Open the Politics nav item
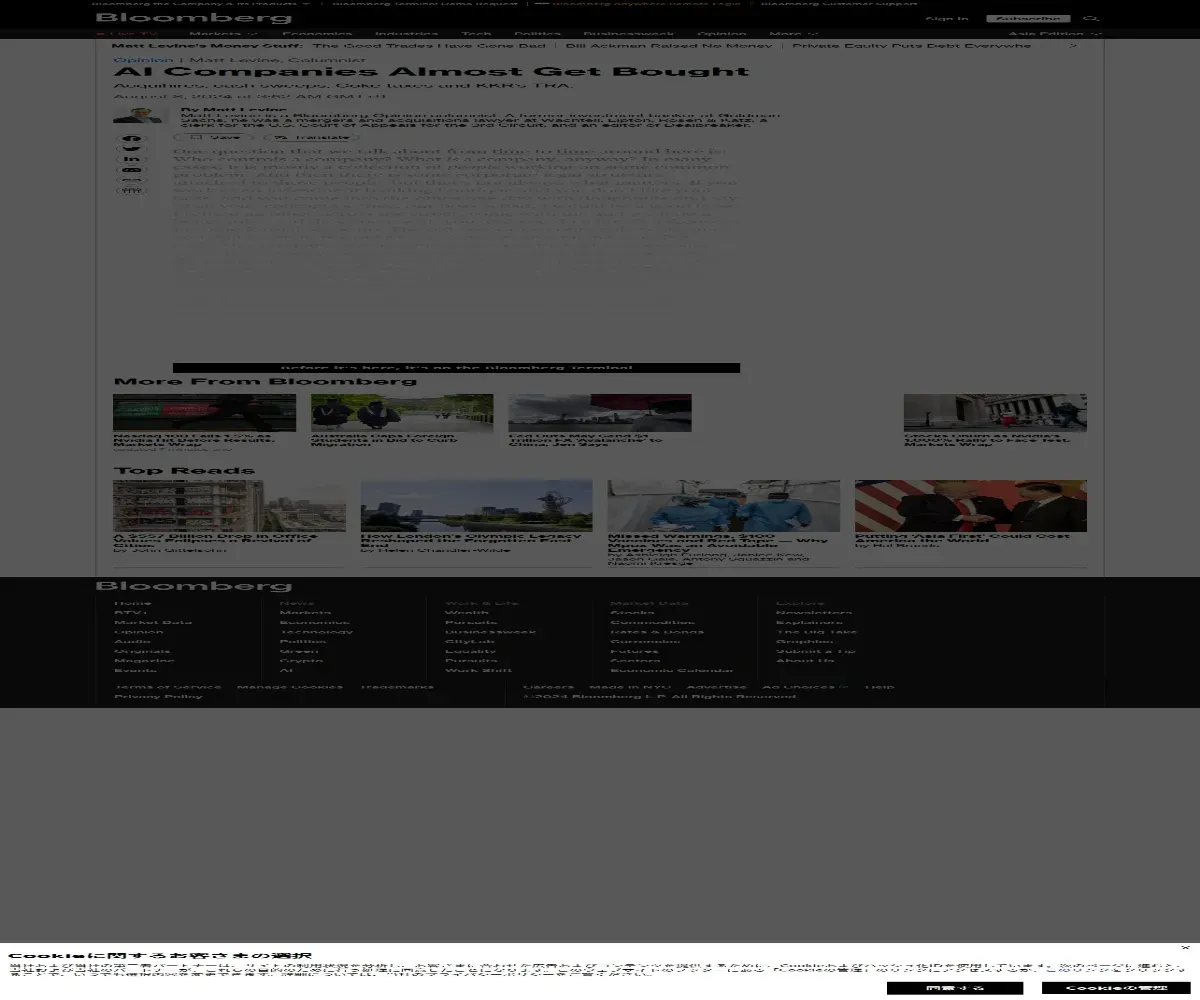Viewport: 1200px width, 1000px height. pos(538,34)
